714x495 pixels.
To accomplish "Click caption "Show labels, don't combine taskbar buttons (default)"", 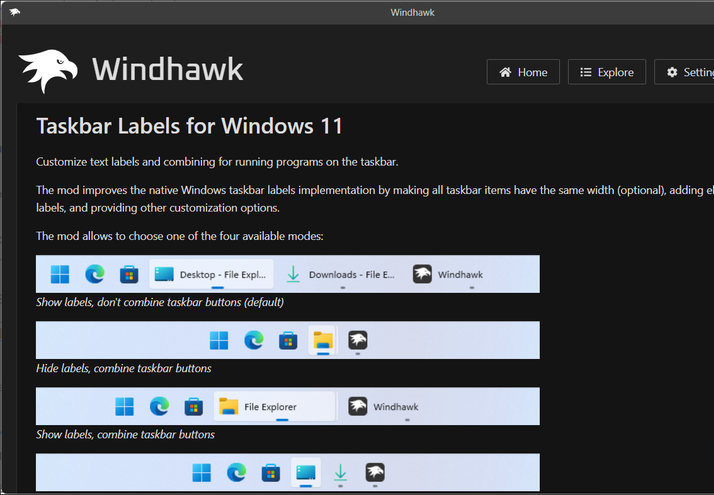I will (160, 302).
